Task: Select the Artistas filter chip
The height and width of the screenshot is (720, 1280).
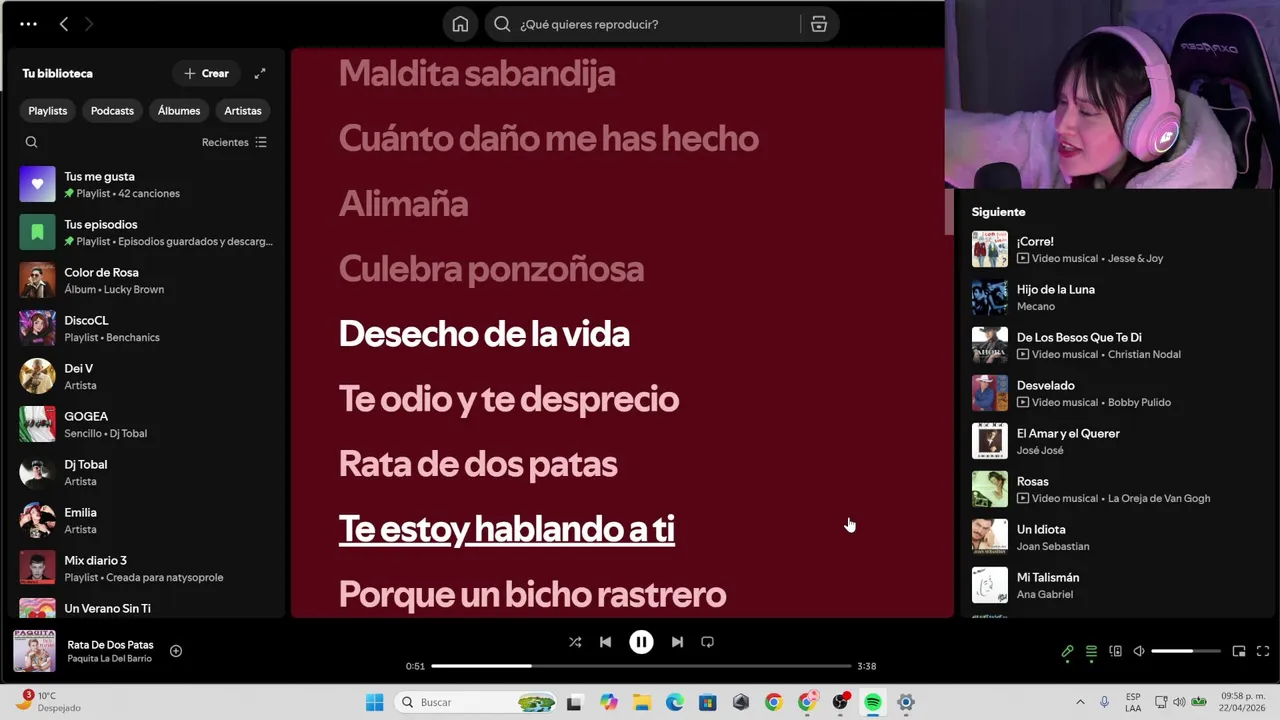Action: click(x=243, y=111)
